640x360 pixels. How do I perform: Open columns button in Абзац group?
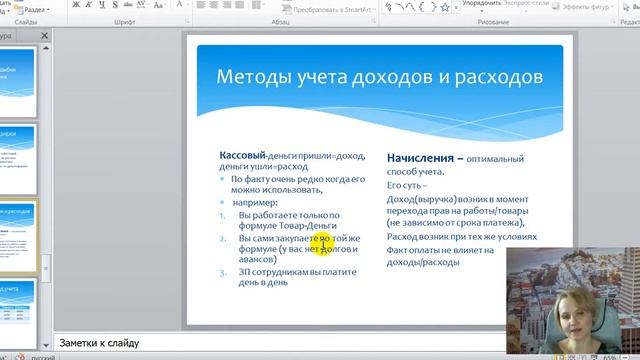pyautogui.click(x=257, y=5)
